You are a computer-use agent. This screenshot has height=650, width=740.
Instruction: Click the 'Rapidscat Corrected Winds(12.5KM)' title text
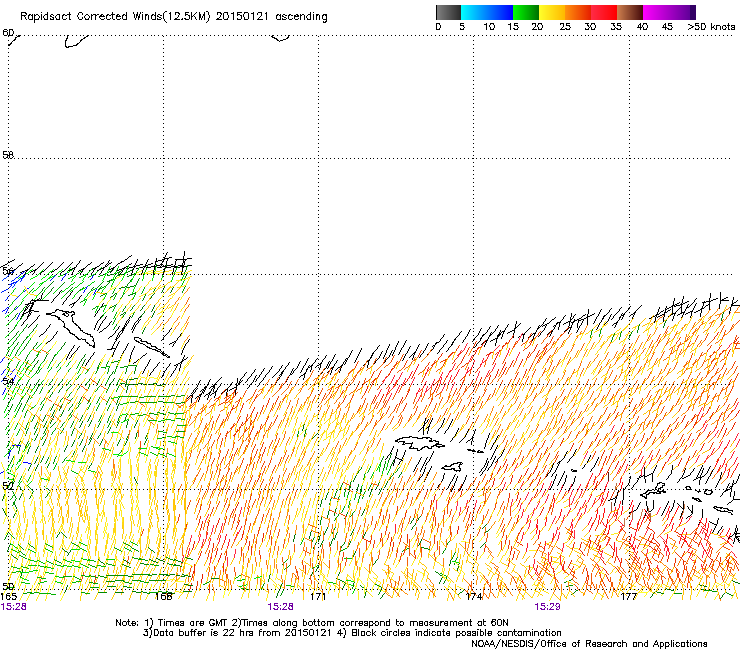[115, 17]
